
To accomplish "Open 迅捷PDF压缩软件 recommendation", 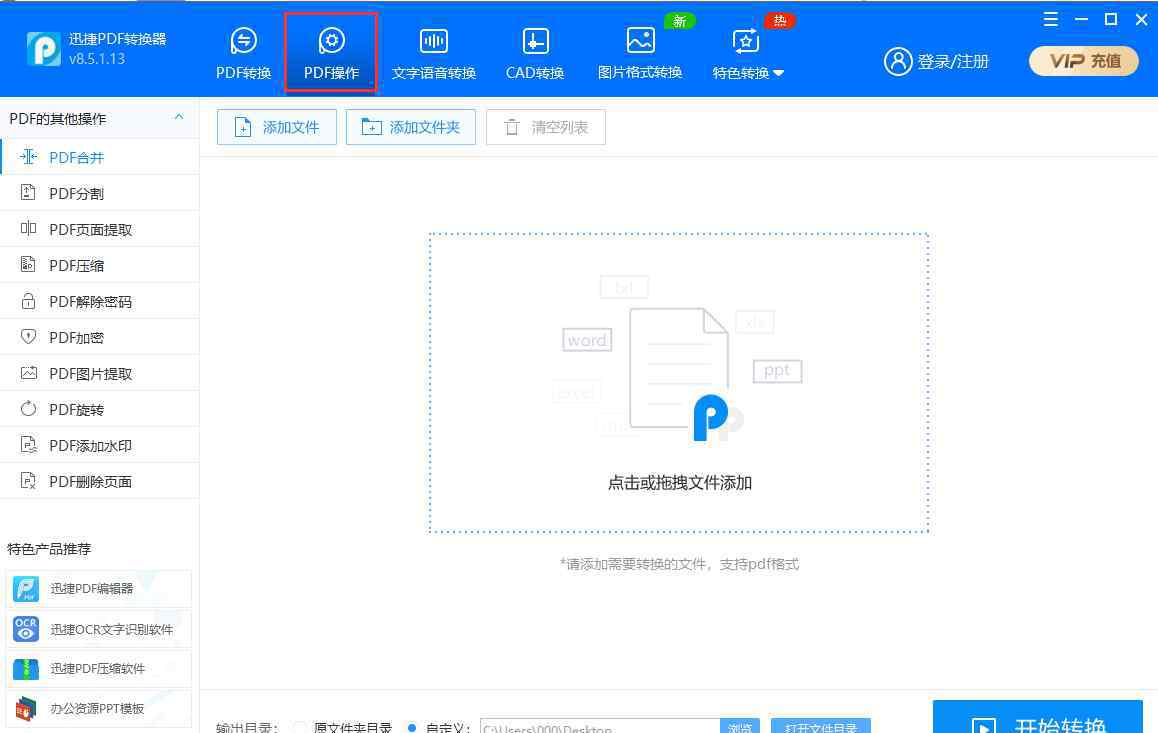I will 98,669.
